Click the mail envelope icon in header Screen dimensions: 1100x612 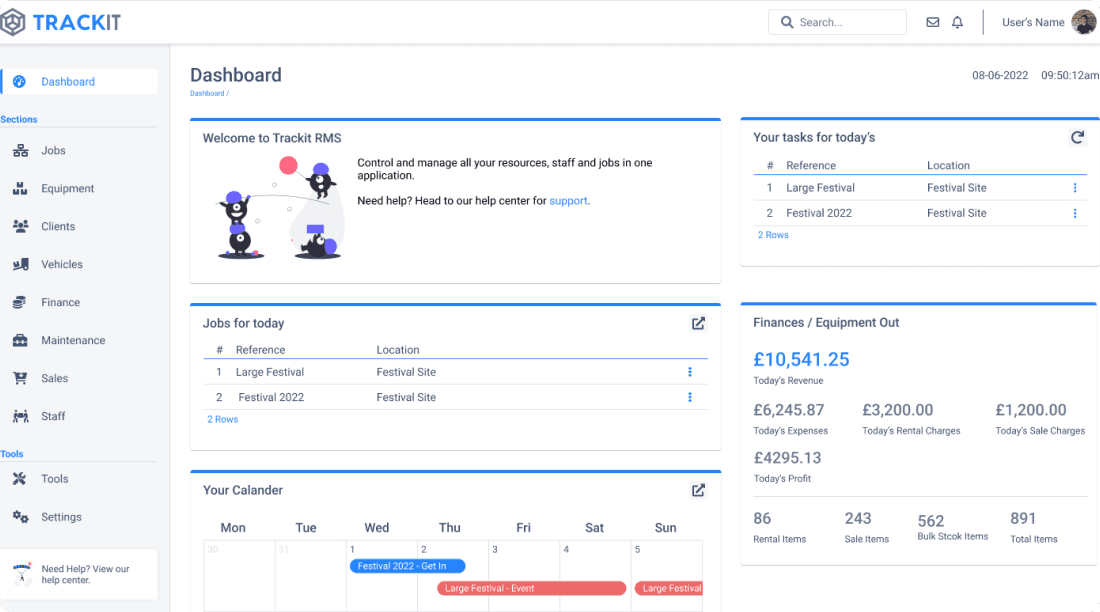pos(932,22)
